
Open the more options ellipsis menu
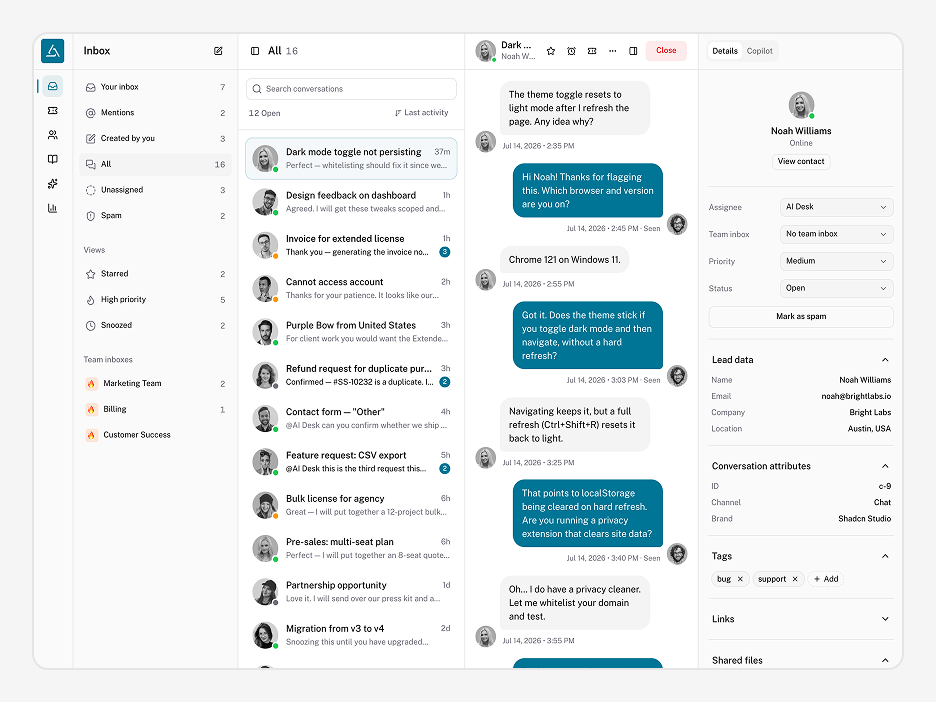coord(612,51)
